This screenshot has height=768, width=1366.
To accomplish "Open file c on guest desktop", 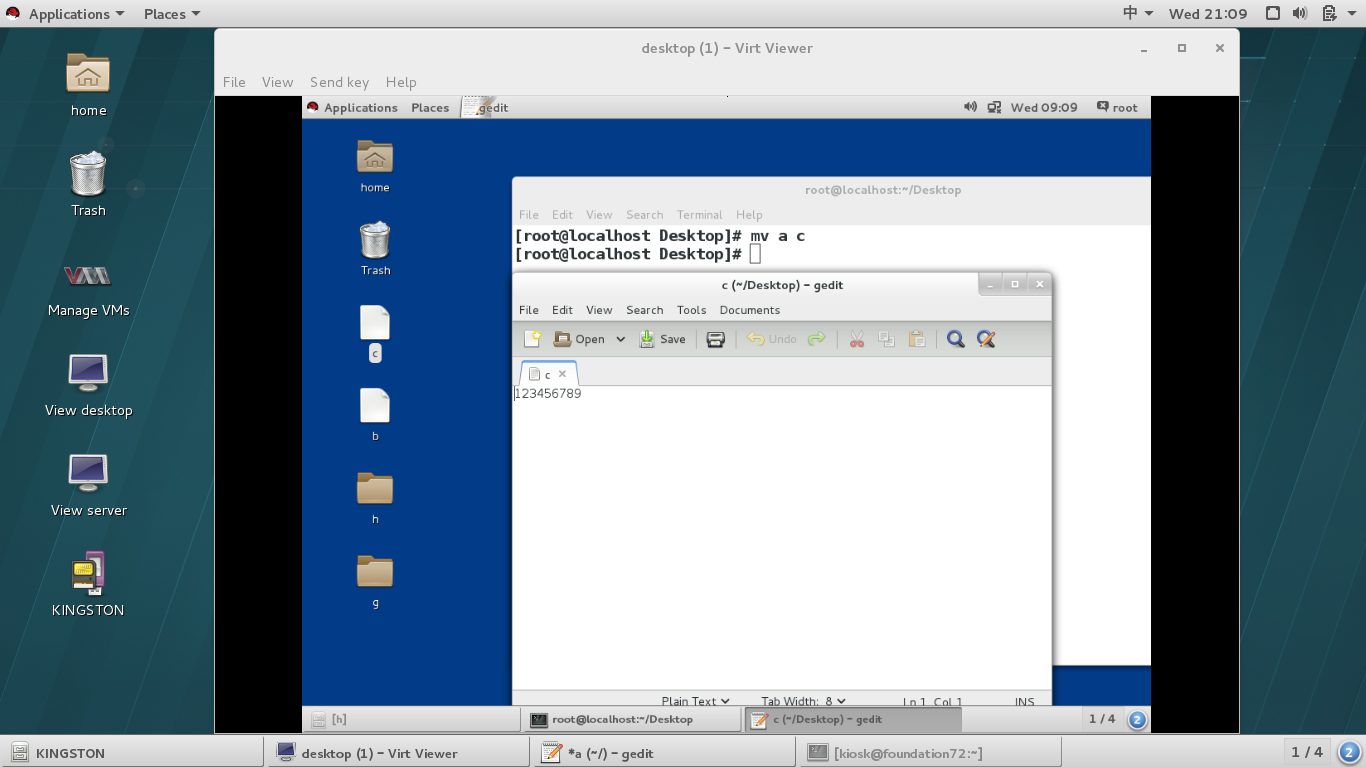I will pyautogui.click(x=375, y=333).
